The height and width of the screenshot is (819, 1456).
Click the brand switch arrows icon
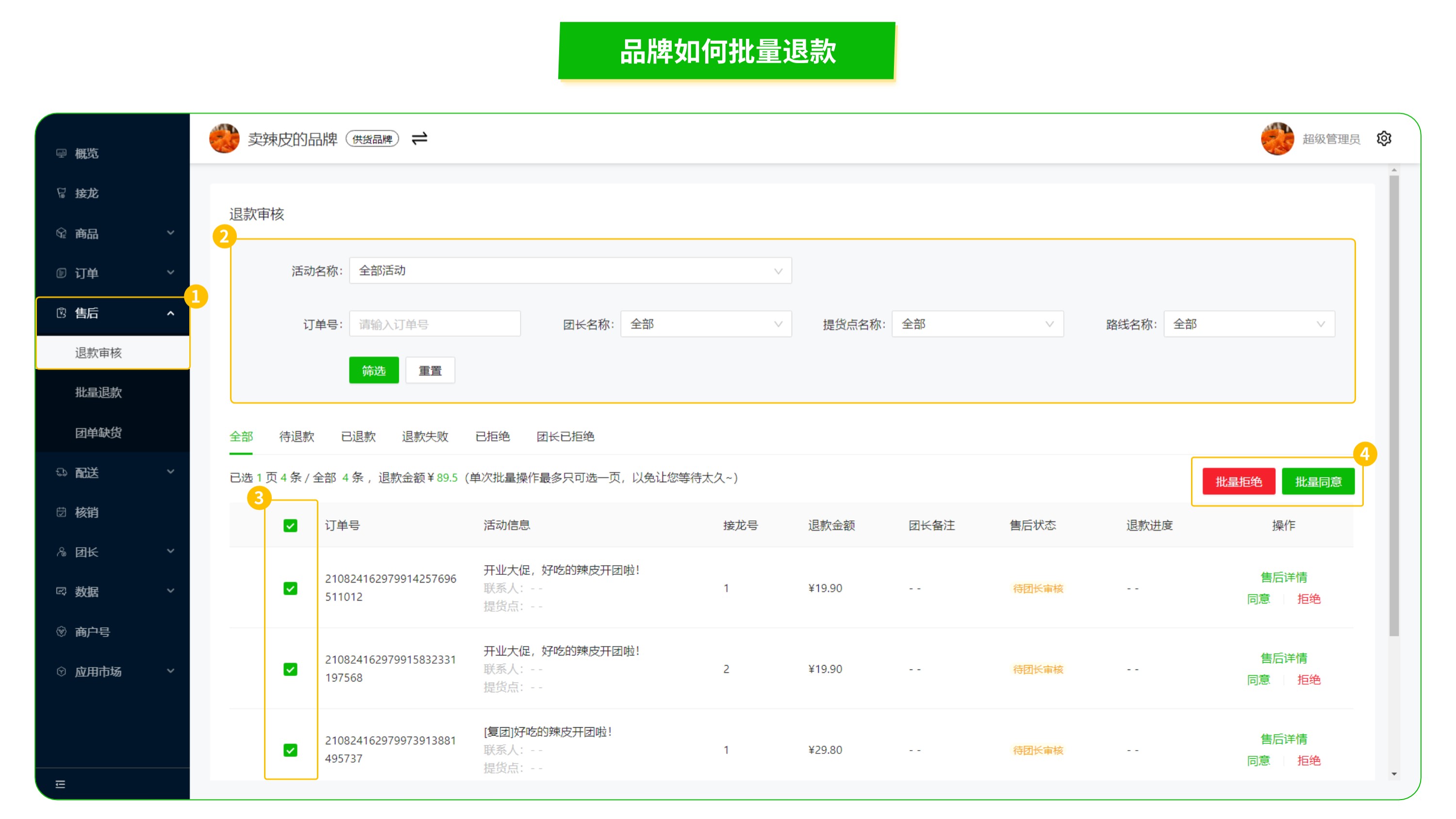coord(419,138)
